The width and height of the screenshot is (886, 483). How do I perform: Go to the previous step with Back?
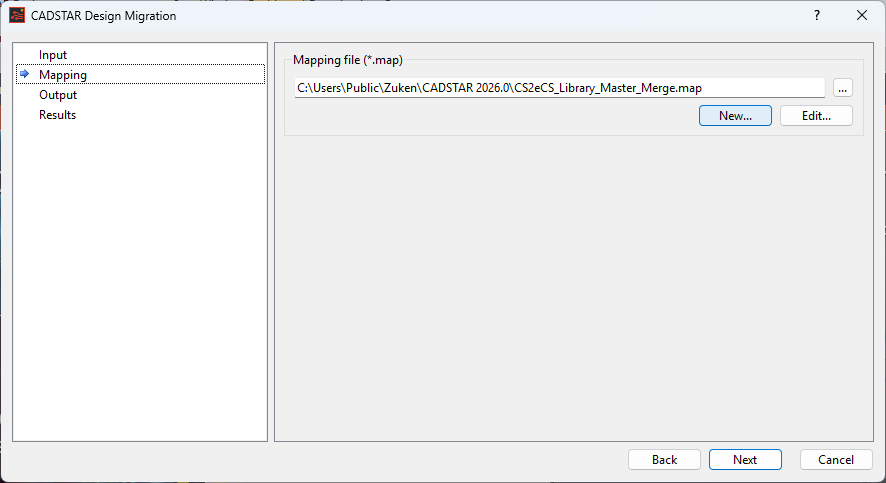pyautogui.click(x=664, y=460)
